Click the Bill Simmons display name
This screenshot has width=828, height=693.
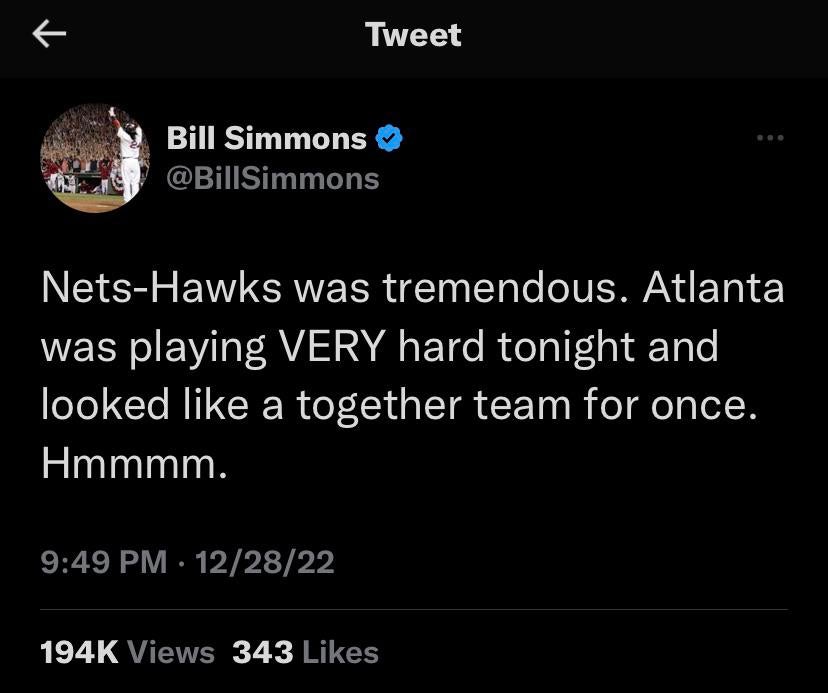tap(266, 139)
